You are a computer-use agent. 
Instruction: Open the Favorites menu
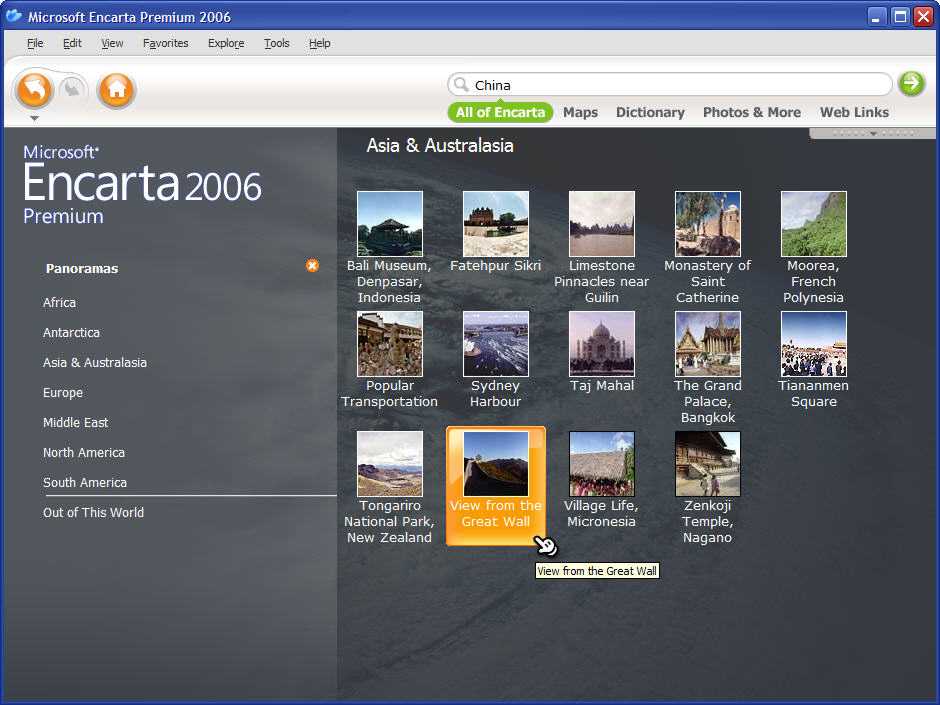tap(165, 43)
